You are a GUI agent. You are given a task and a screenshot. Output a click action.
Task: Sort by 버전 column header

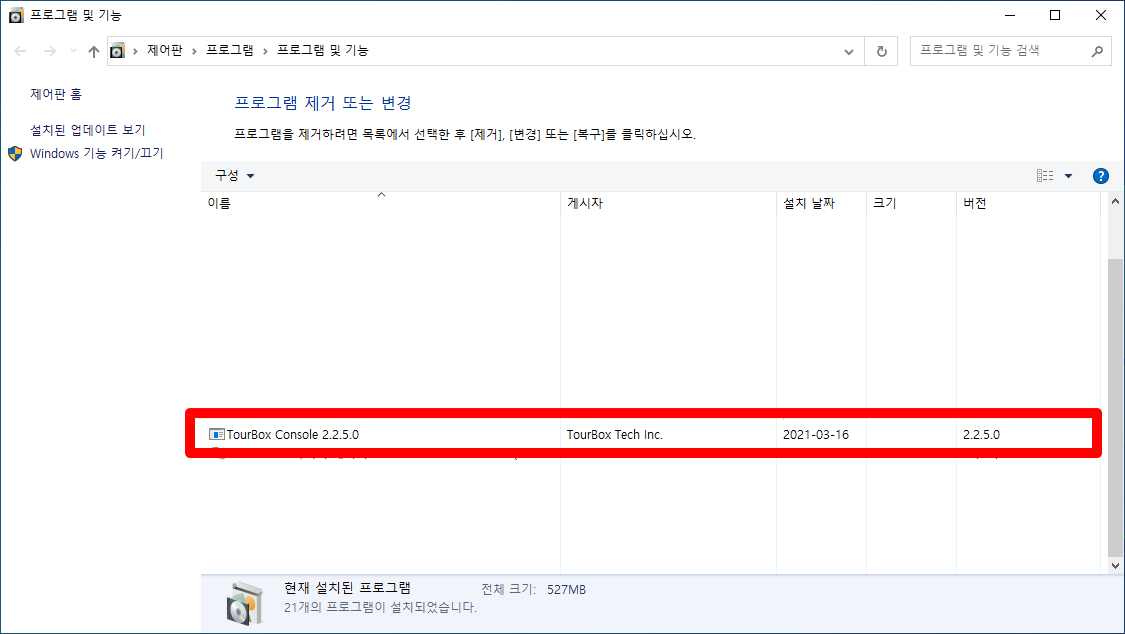click(1028, 204)
